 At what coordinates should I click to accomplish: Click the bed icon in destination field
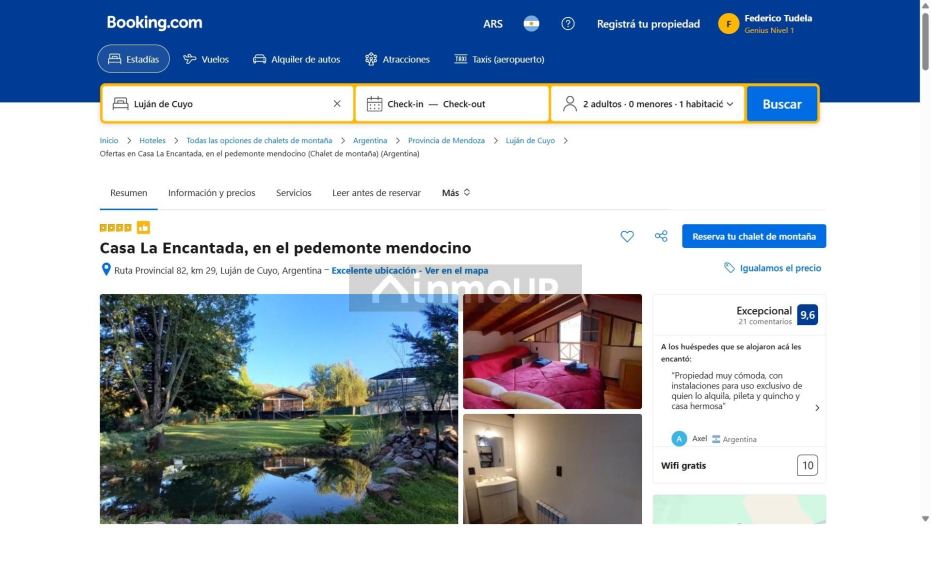pyautogui.click(x=121, y=104)
